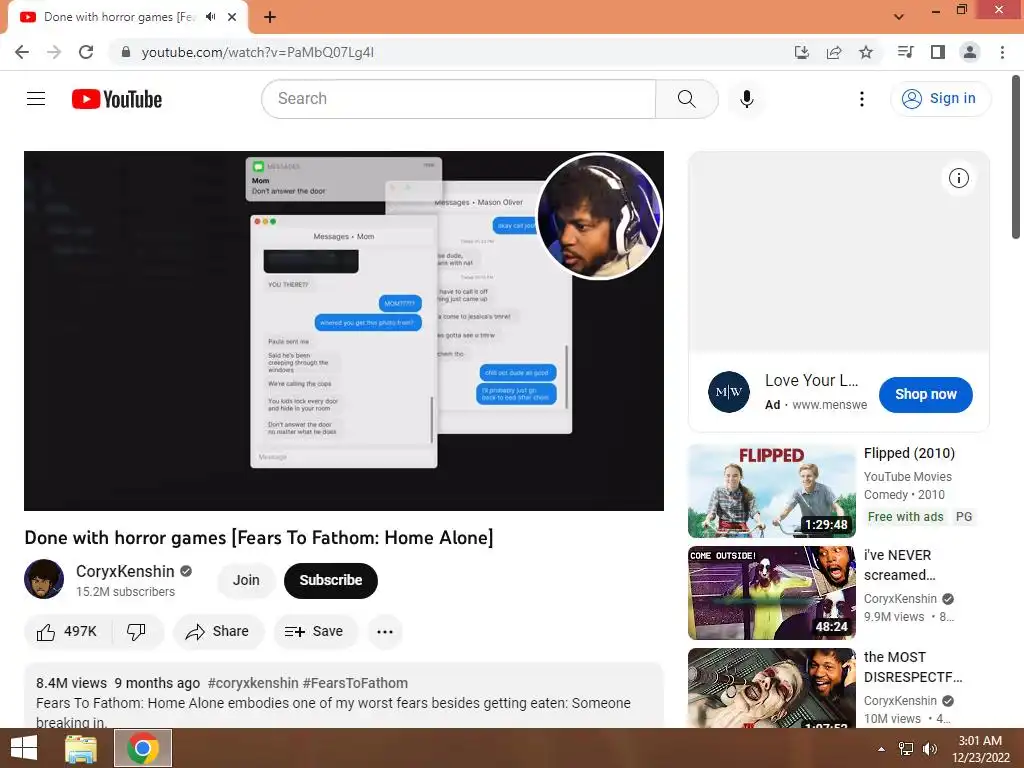Open a new tab with plus button
The image size is (1024, 768).
coord(270,17)
